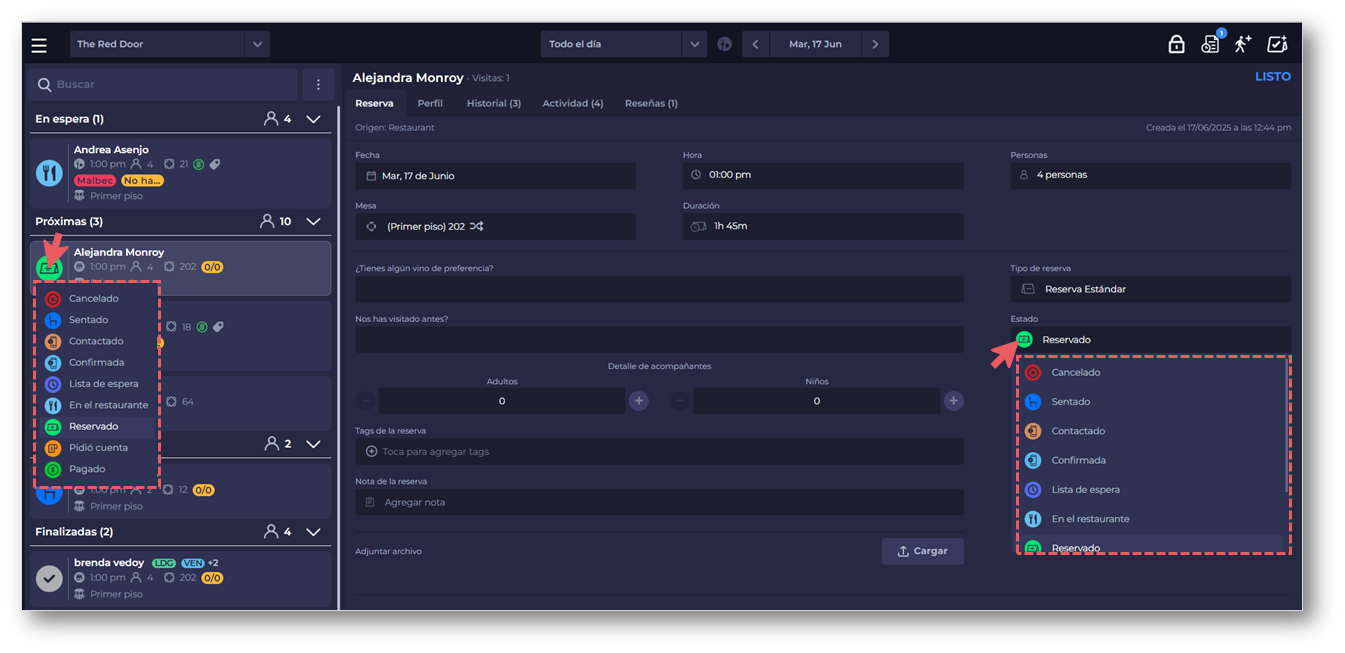Select Pidió cuenta in left status popup
The width and height of the screenshot is (1345, 653).
[x=97, y=447]
